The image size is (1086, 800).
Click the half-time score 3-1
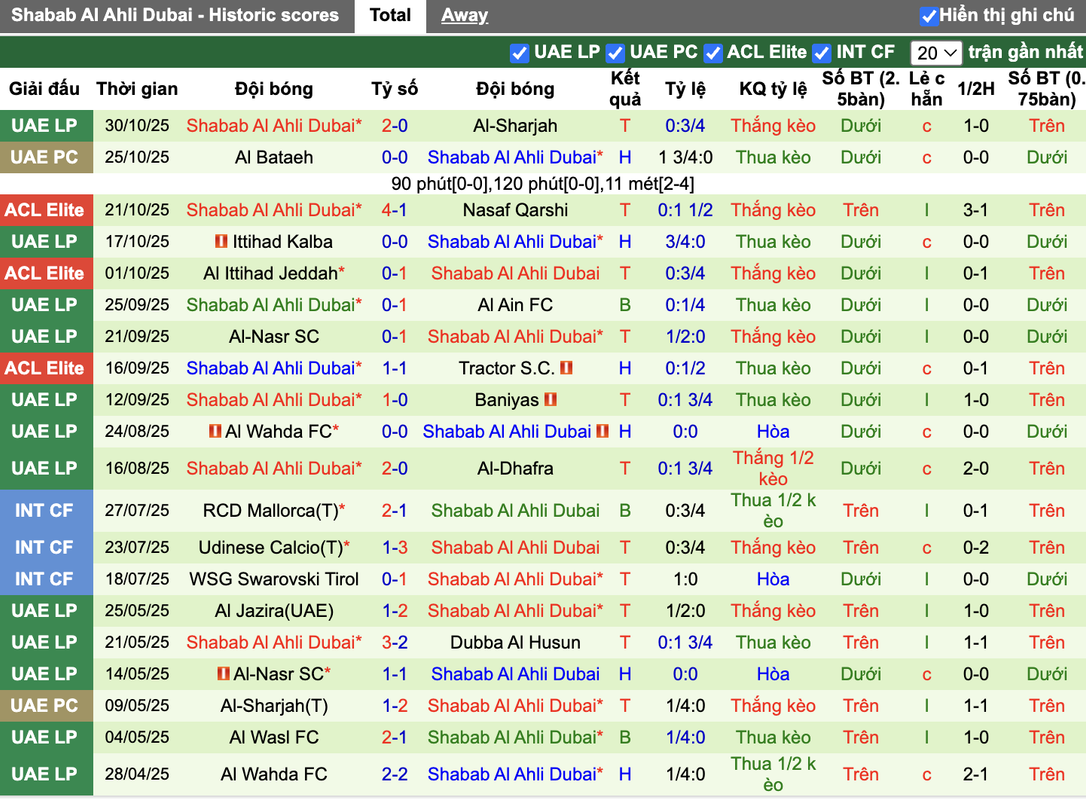coord(975,211)
